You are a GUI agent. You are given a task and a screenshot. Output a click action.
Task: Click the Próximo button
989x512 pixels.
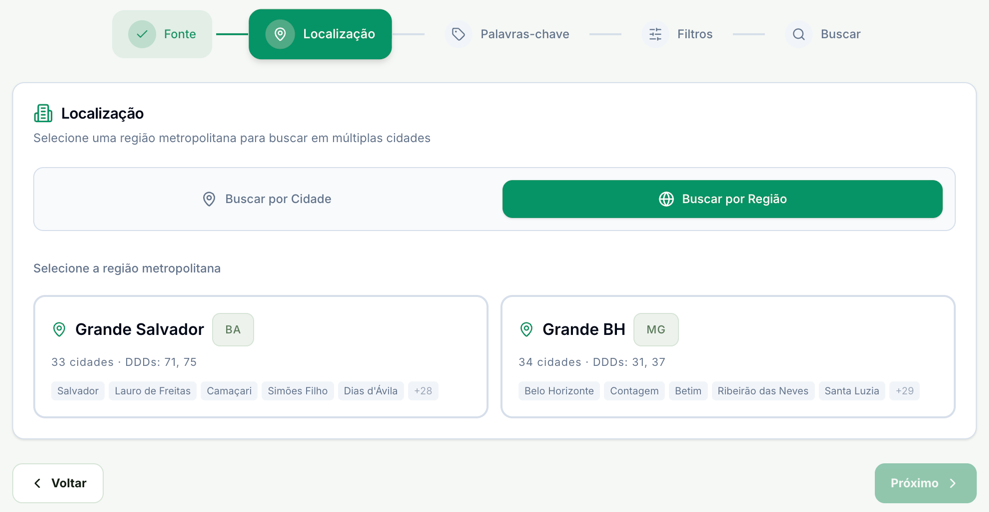[925, 483]
